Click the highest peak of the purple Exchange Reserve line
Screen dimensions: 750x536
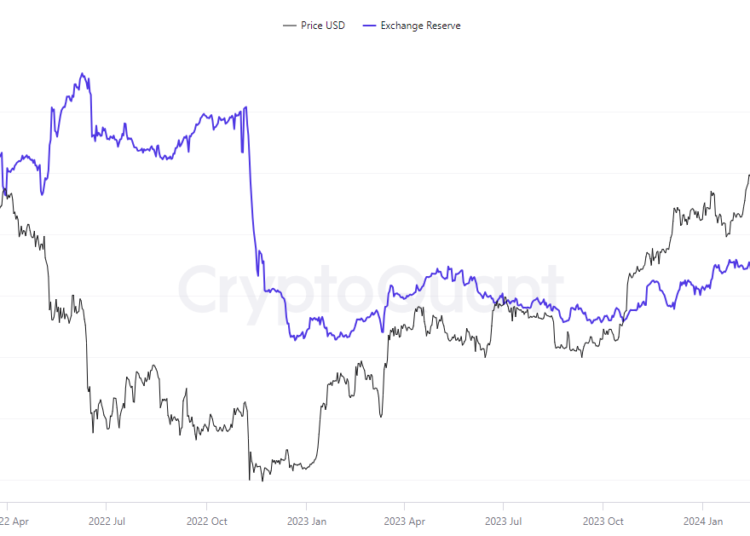tap(82, 74)
